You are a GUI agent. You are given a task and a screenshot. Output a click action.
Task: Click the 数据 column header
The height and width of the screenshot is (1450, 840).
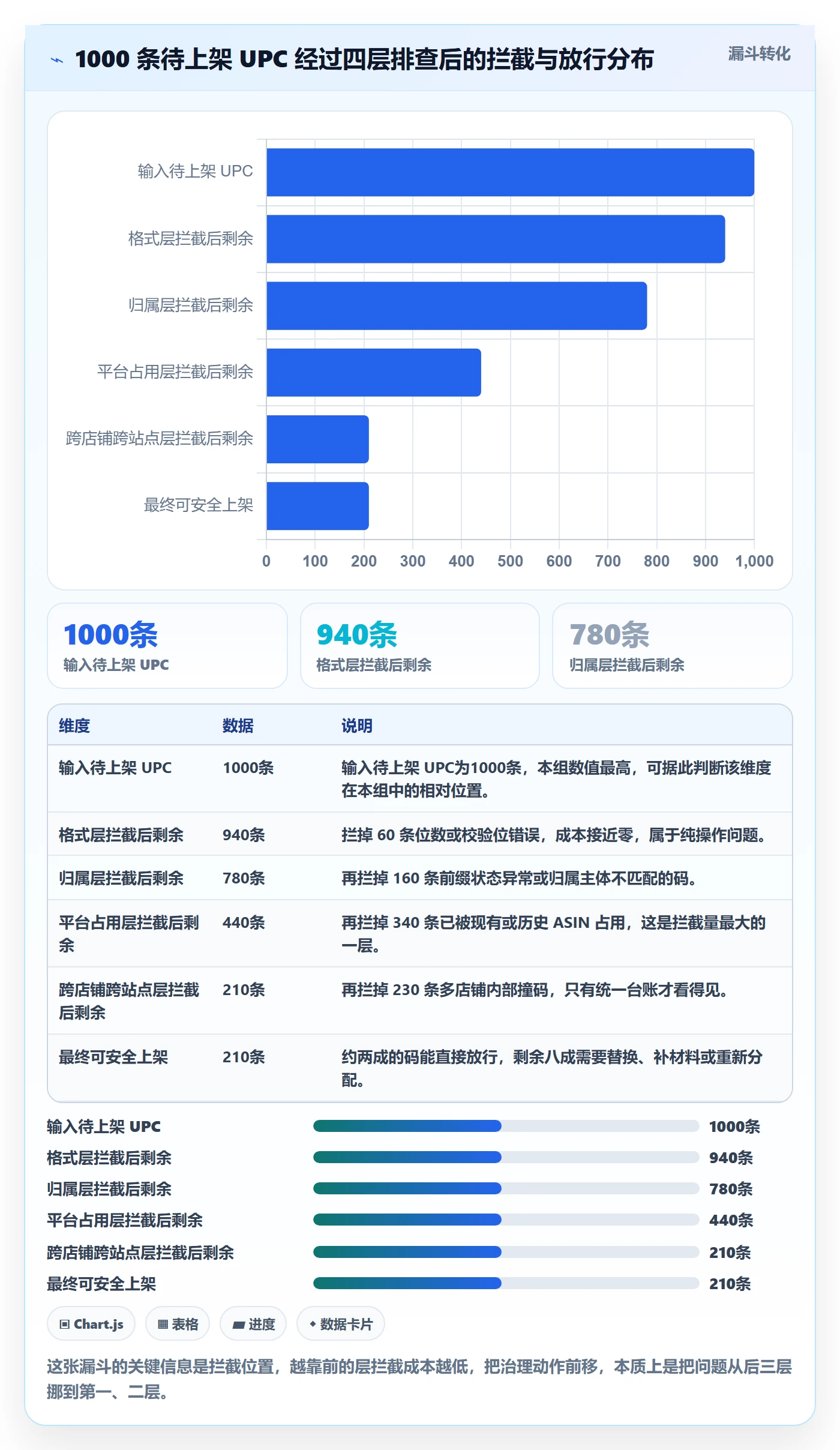(x=238, y=726)
